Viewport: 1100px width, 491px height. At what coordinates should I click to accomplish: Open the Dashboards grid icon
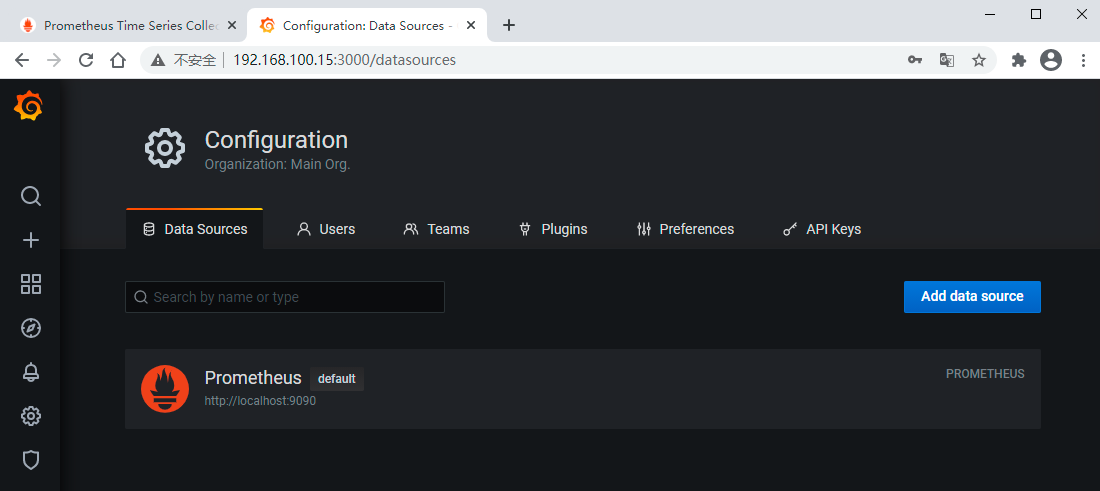pos(31,284)
